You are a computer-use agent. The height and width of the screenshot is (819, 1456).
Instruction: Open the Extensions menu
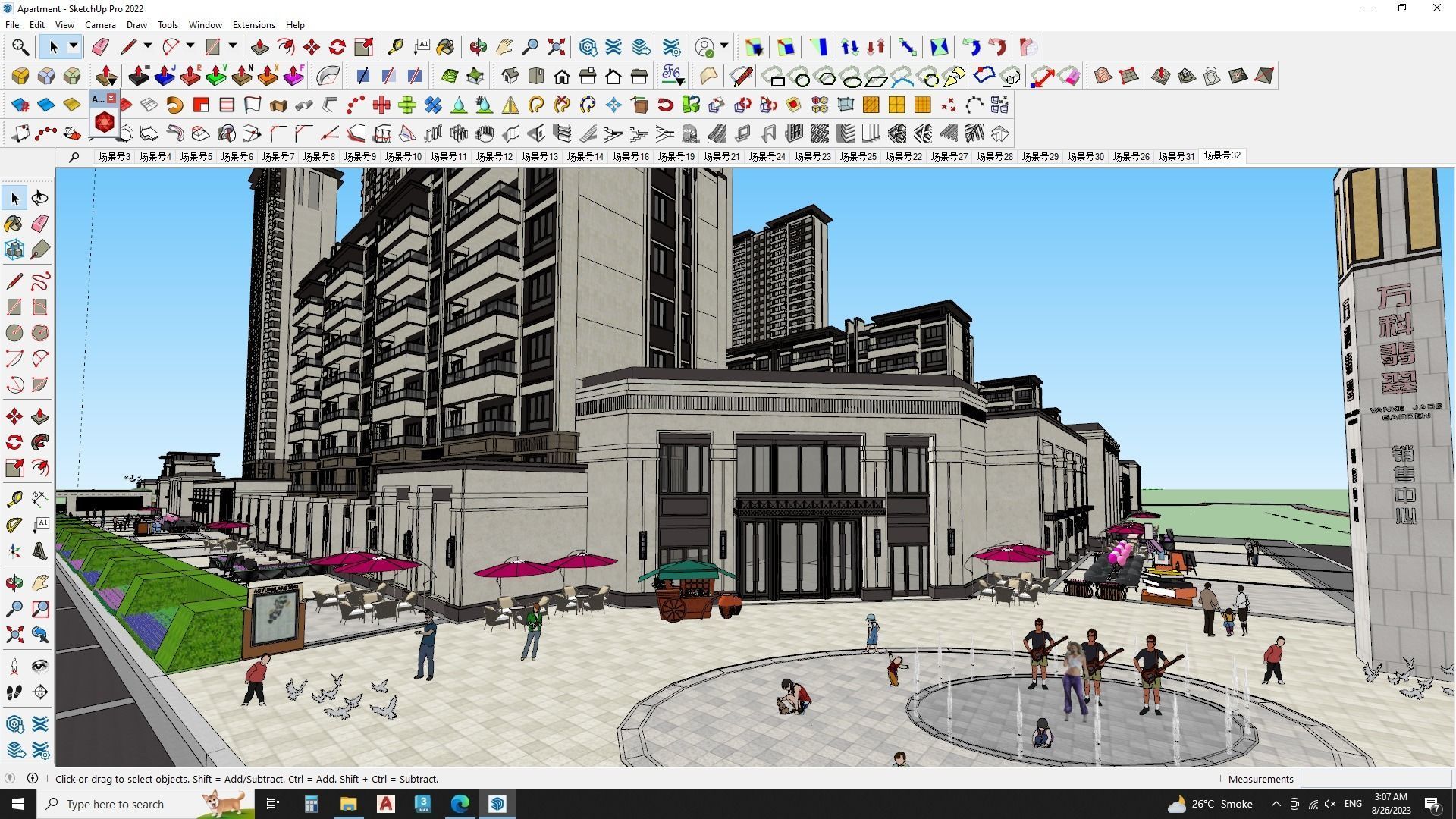(x=253, y=24)
